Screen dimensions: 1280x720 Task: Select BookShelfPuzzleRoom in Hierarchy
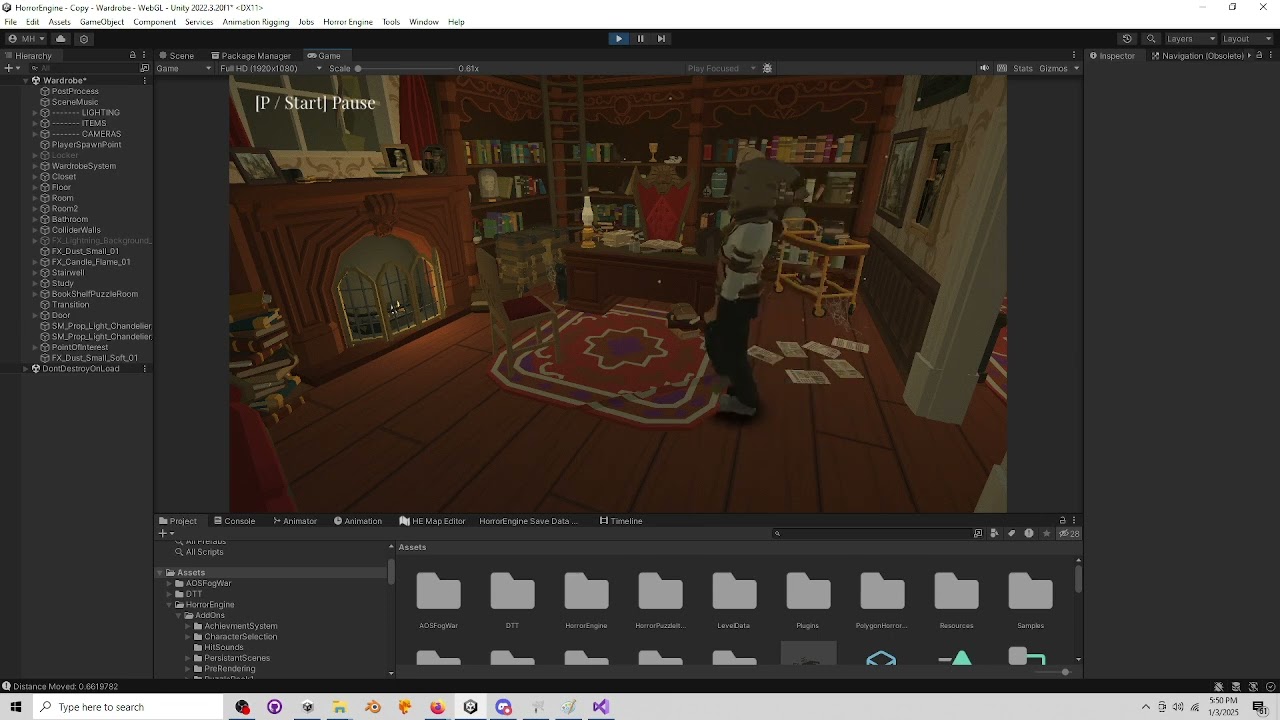pos(94,294)
